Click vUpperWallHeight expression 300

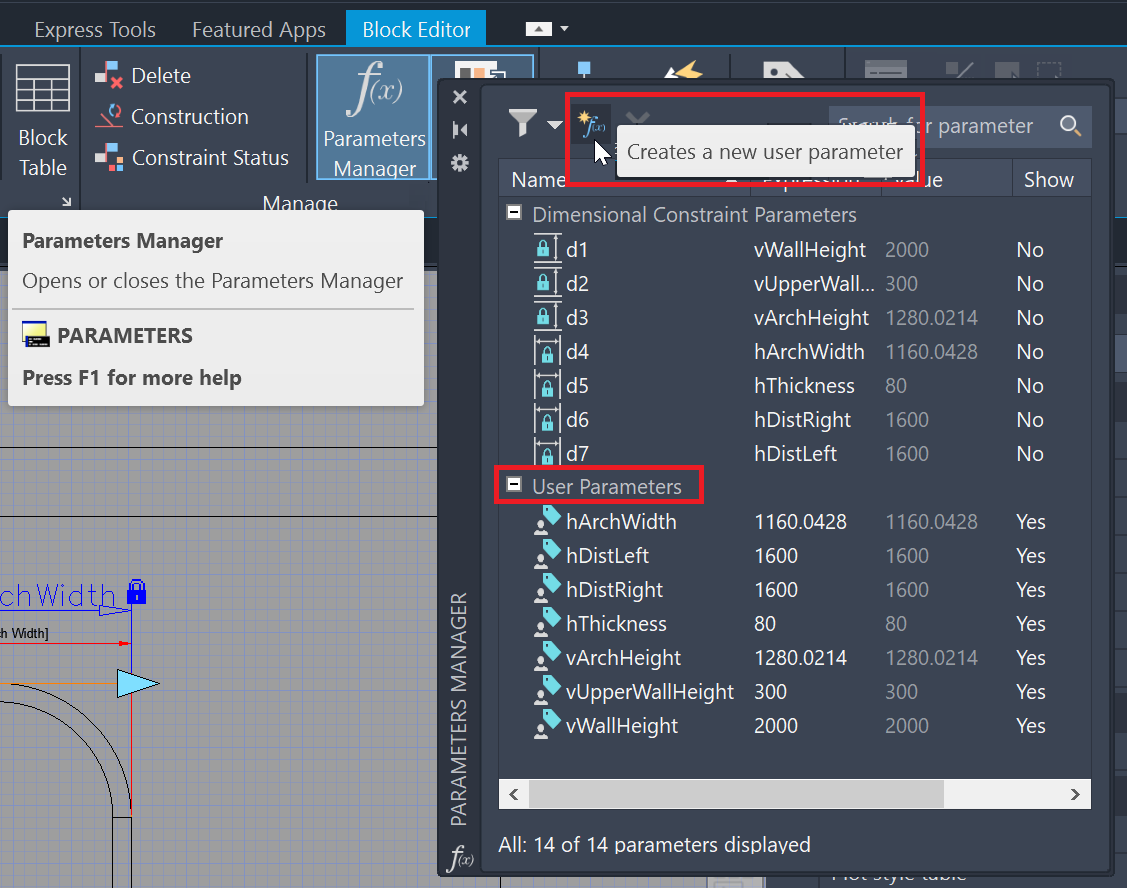[770, 691]
